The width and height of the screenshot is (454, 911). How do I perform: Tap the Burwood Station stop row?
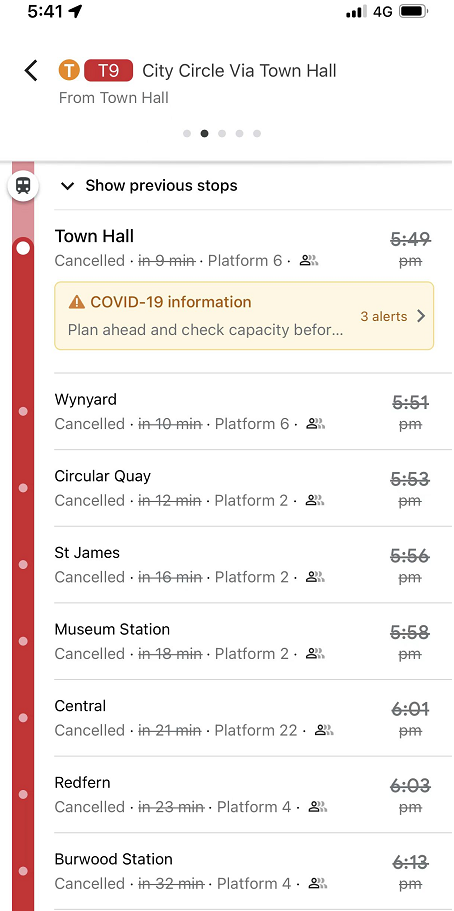[x=253, y=871]
